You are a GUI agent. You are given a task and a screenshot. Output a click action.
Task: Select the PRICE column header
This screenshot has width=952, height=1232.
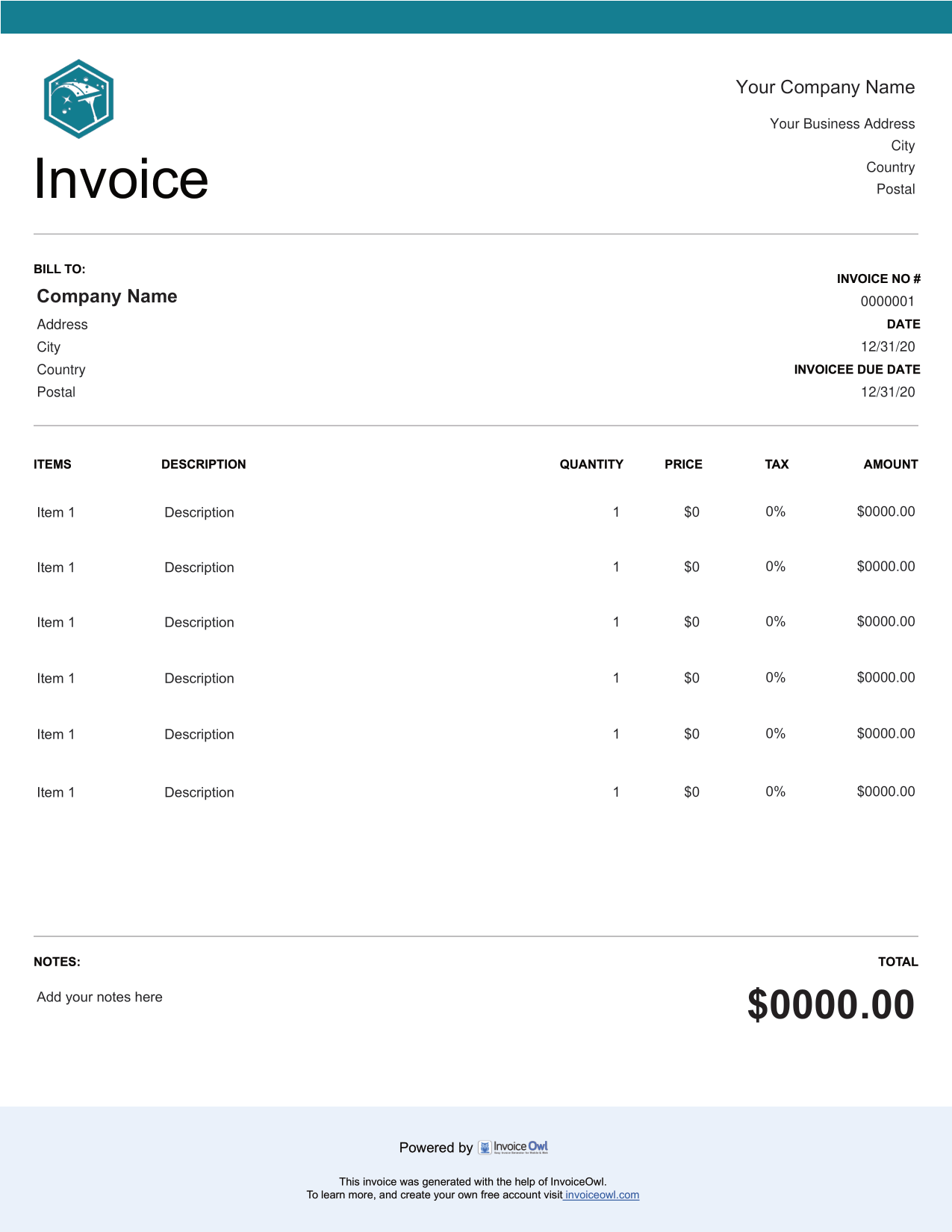click(683, 464)
